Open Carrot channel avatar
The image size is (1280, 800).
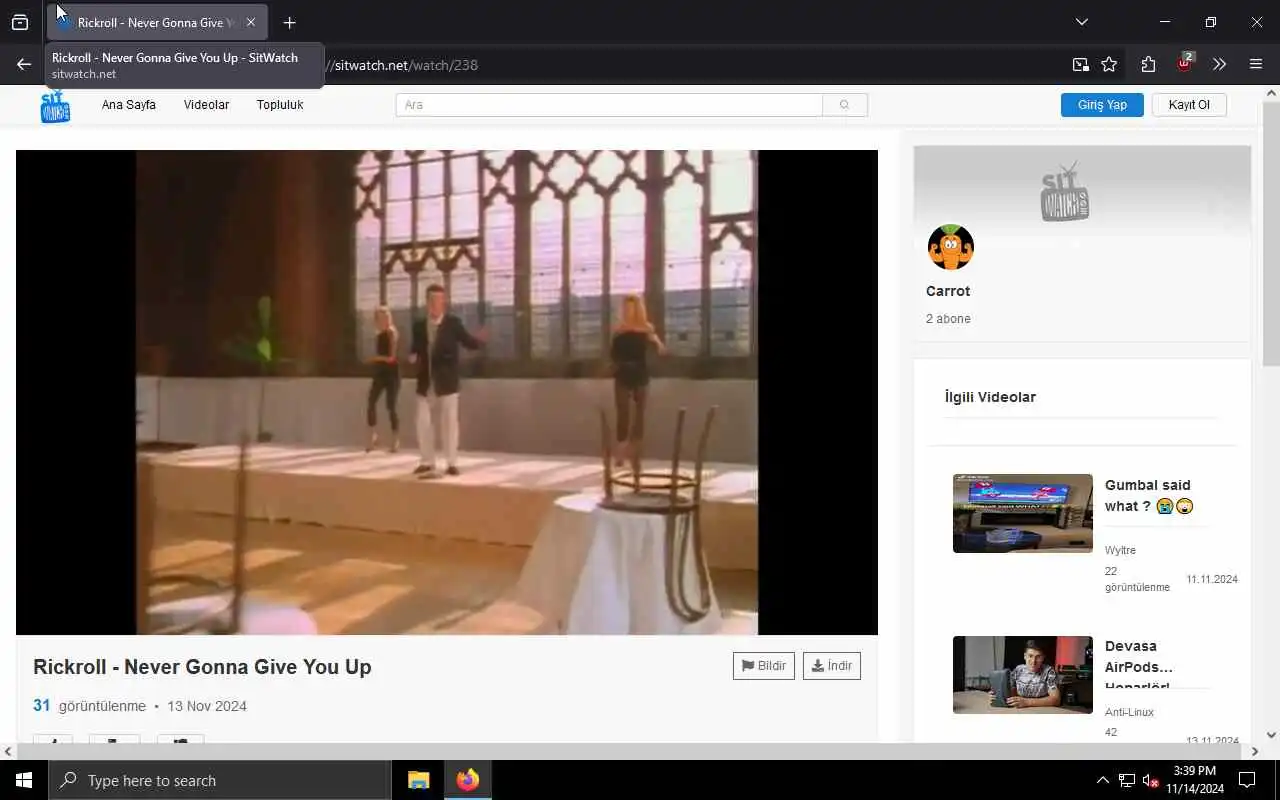pyautogui.click(x=950, y=247)
